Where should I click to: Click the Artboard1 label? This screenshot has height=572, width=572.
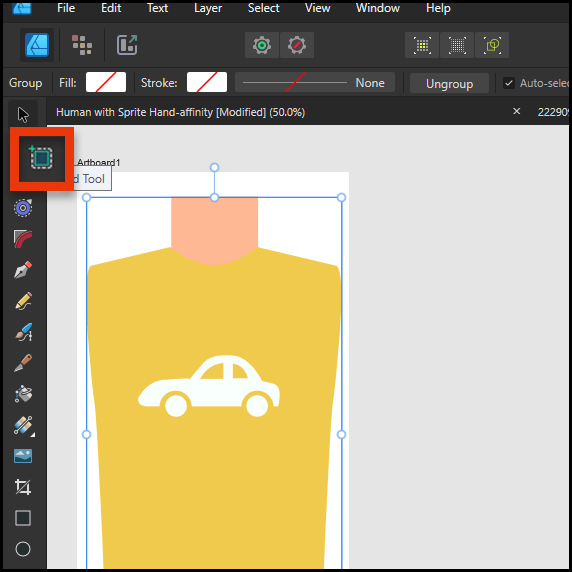(98, 162)
